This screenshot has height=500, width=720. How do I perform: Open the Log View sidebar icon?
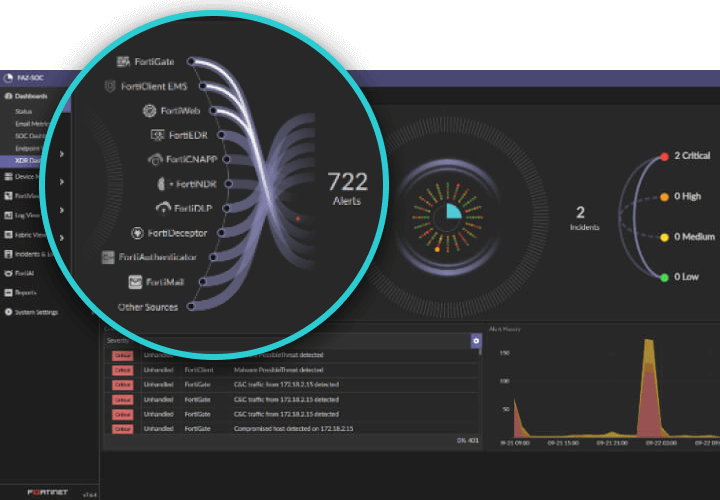(x=8, y=215)
